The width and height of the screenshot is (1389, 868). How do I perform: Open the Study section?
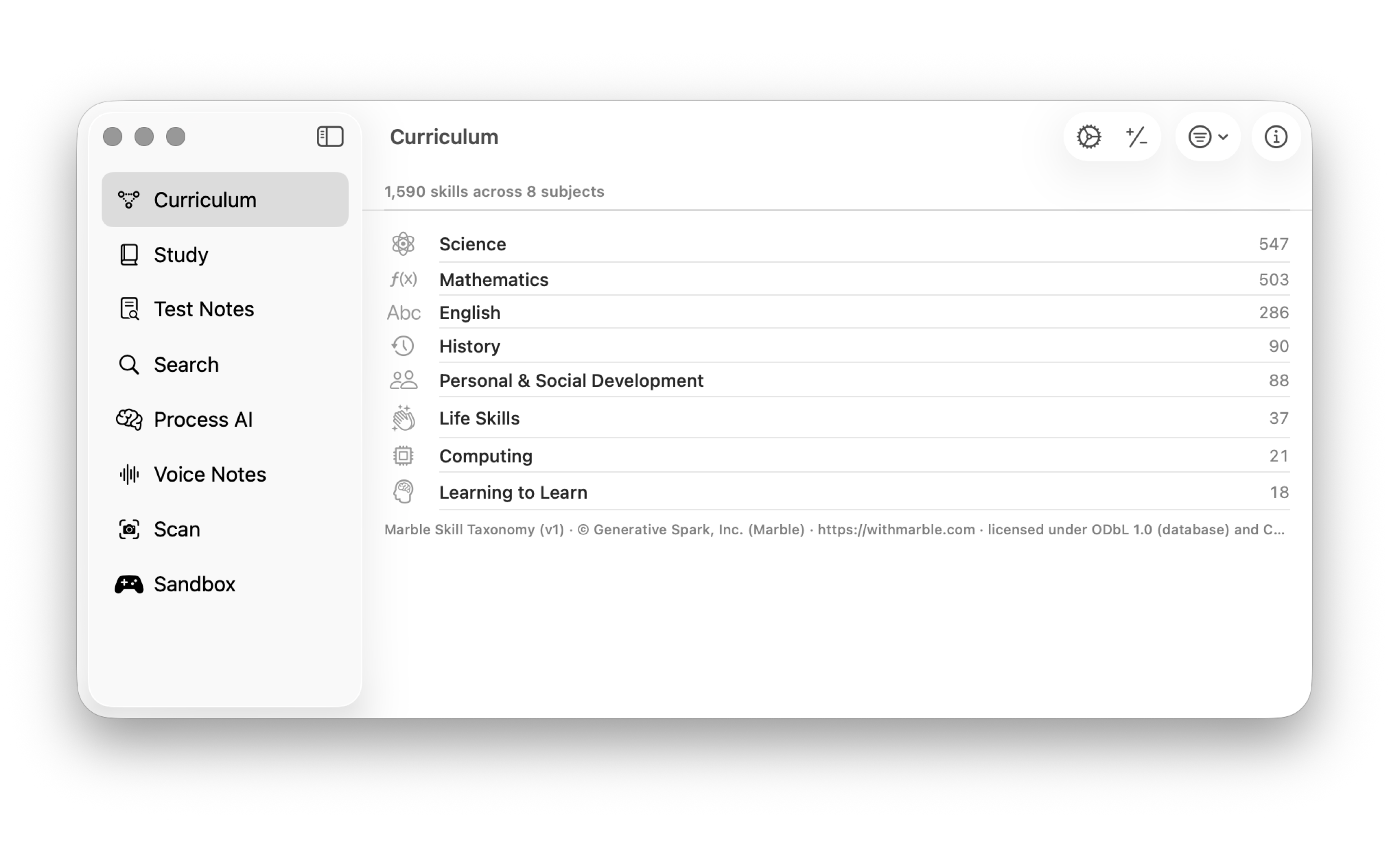pyautogui.click(x=225, y=255)
